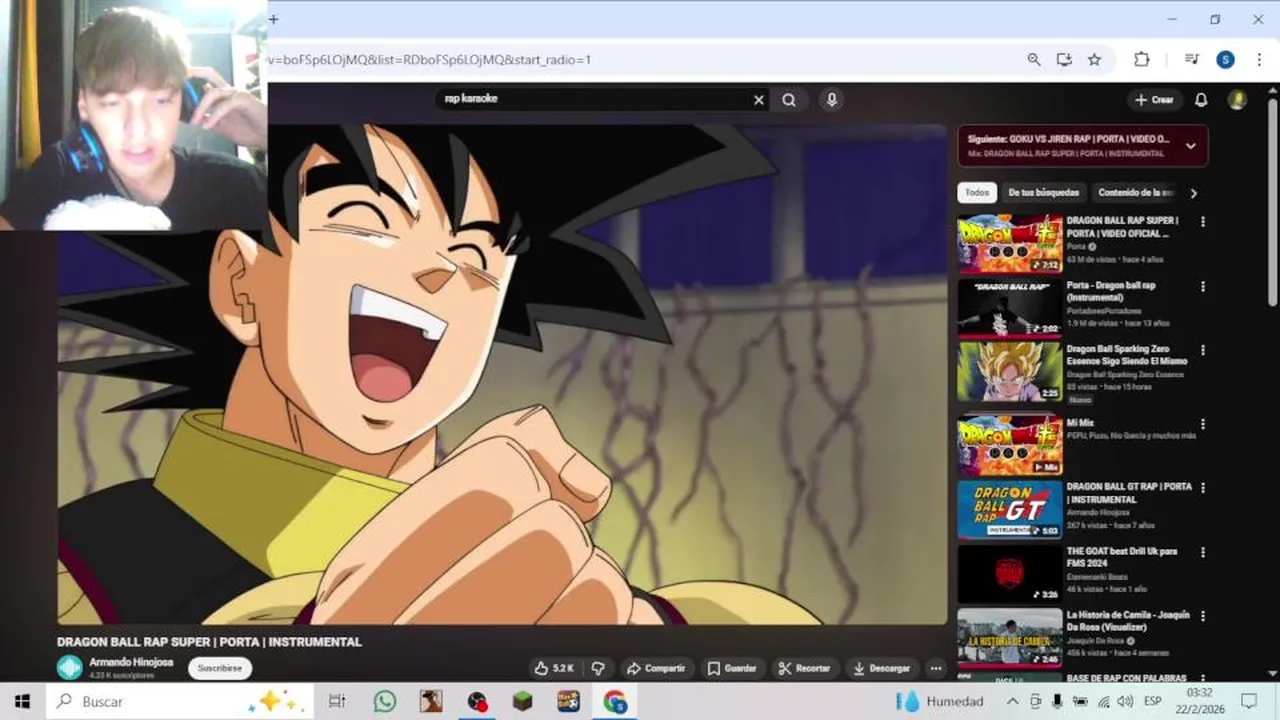Open the Chrome profile 'S' avatar
The width and height of the screenshot is (1280, 720).
coord(1225,60)
